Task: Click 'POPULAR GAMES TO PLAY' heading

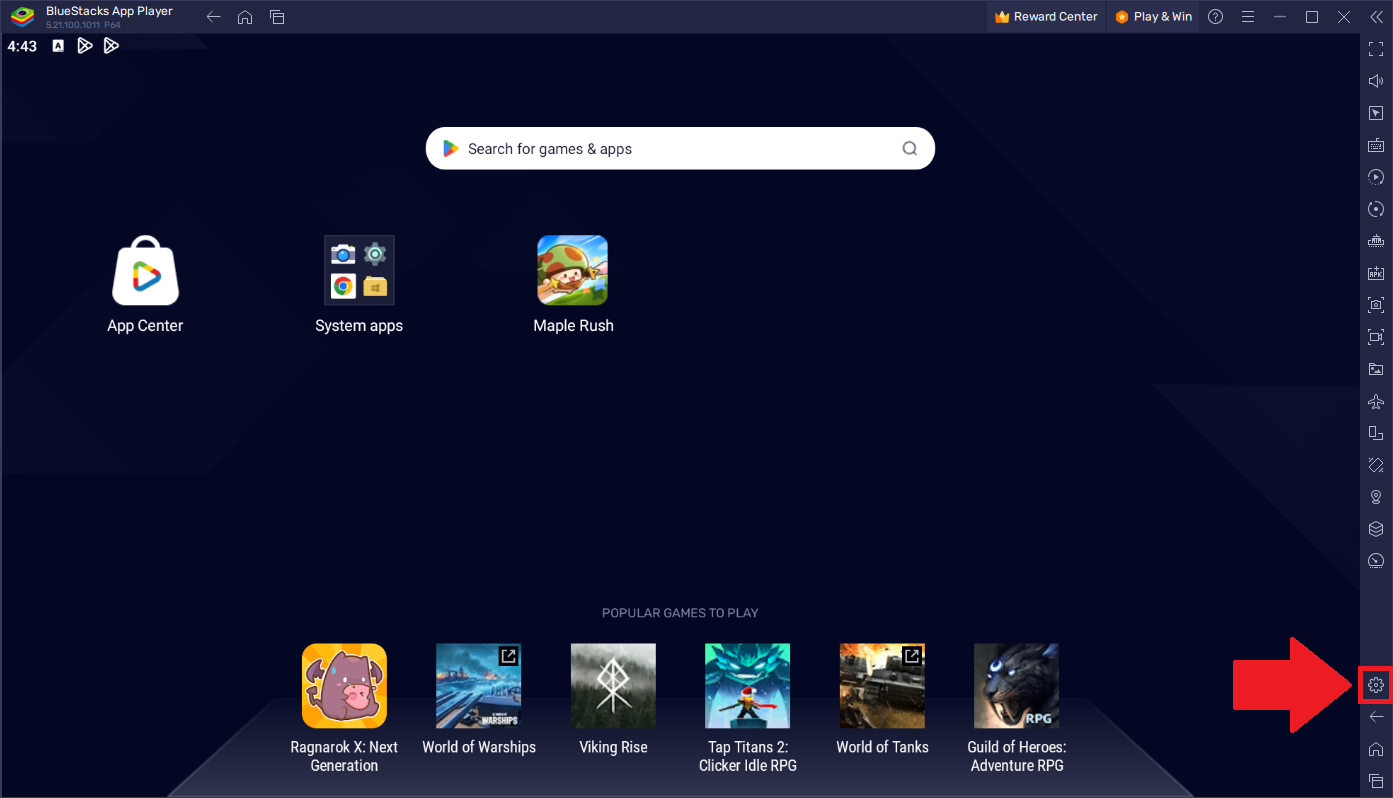Action: pos(680,613)
